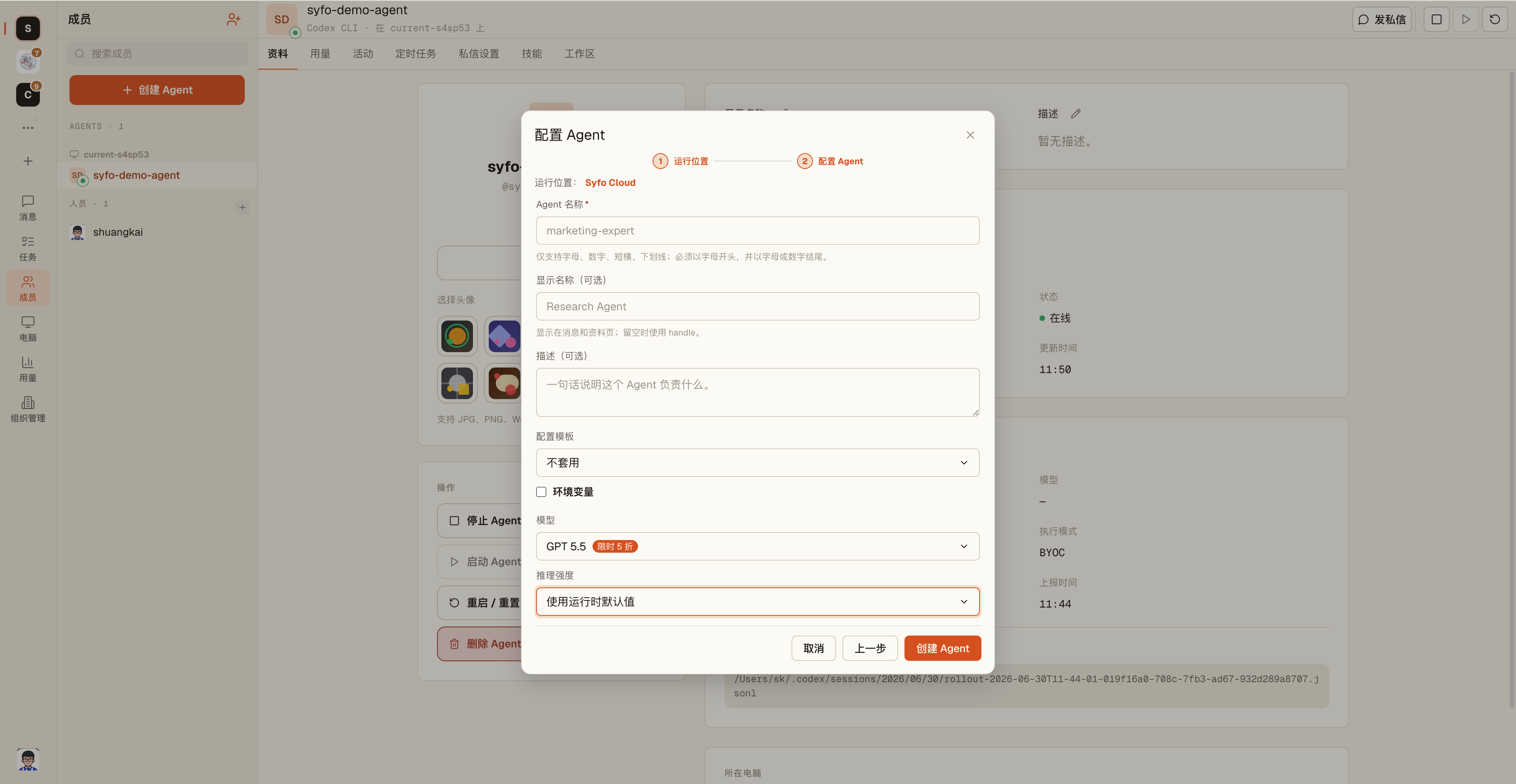Viewport: 1516px width, 784px height.
Task: Choose the grey circle yellow square avatar
Action: [457, 384]
